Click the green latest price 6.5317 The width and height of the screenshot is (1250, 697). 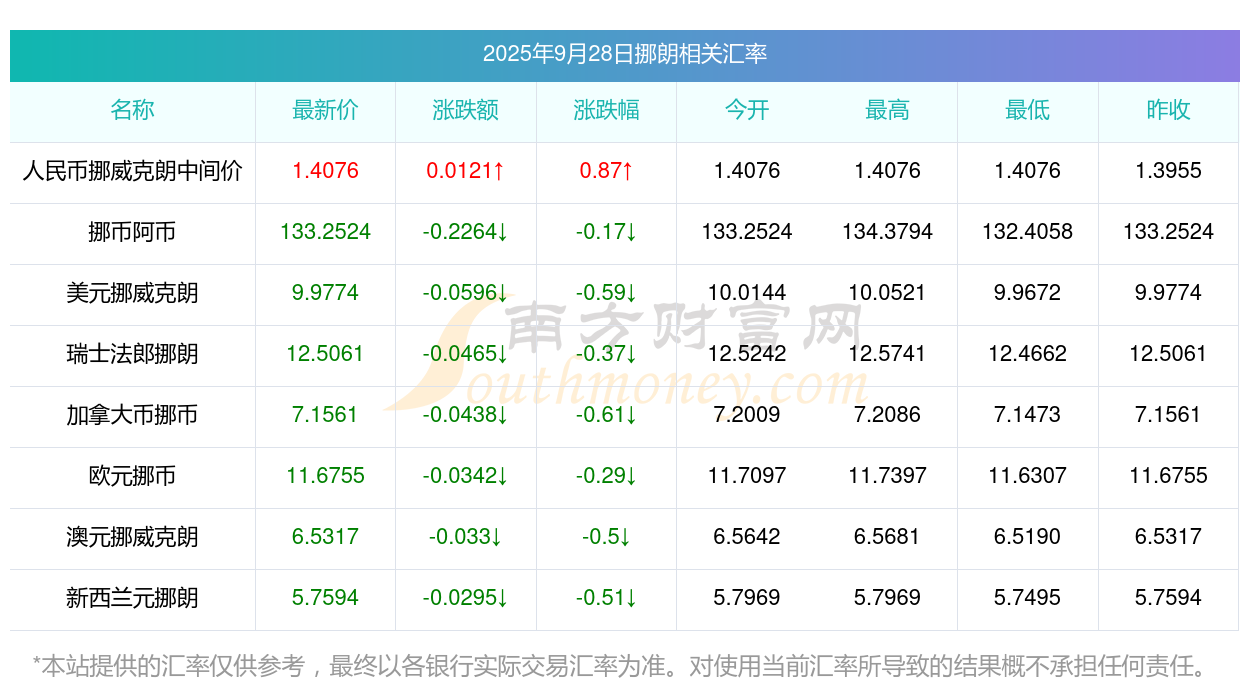click(x=325, y=537)
